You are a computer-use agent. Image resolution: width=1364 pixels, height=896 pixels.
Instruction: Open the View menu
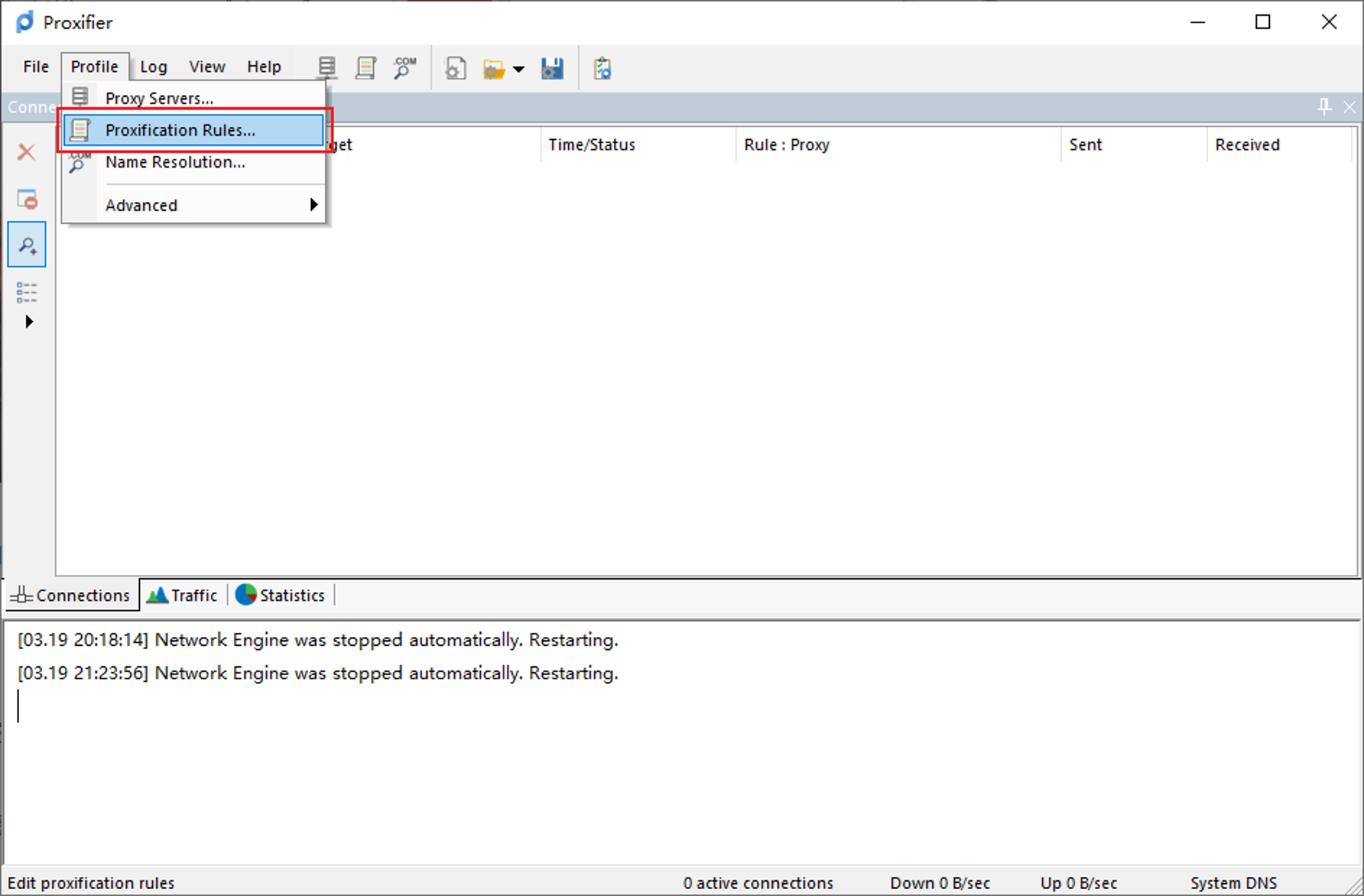207,67
